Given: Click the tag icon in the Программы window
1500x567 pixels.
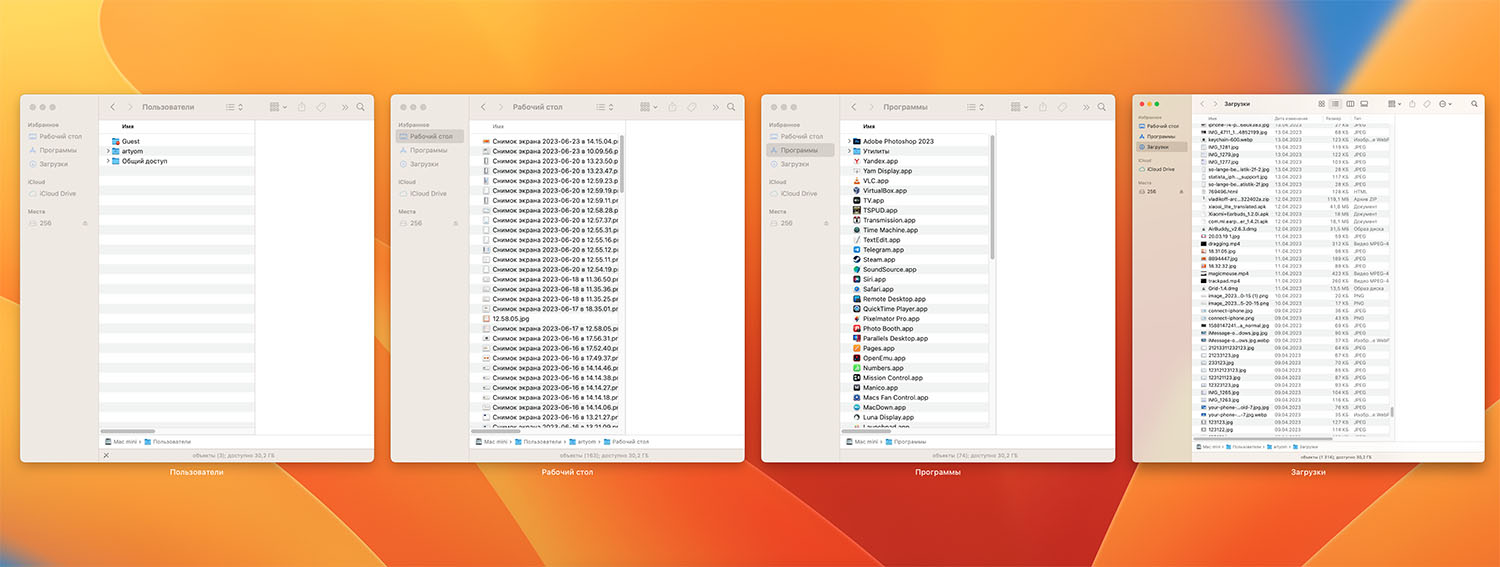Looking at the screenshot, I should point(1062,107).
